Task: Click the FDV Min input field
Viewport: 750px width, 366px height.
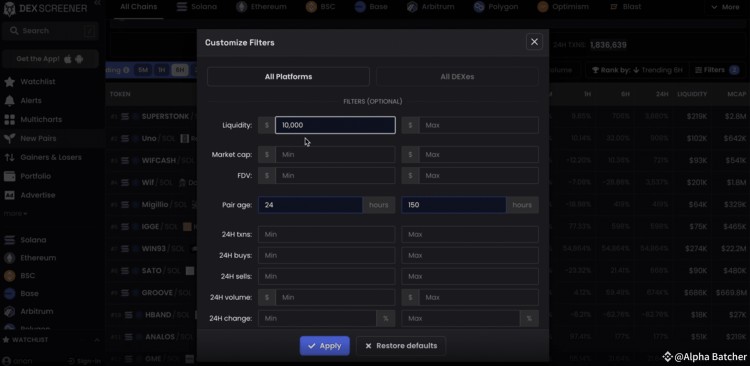Action: click(335, 176)
